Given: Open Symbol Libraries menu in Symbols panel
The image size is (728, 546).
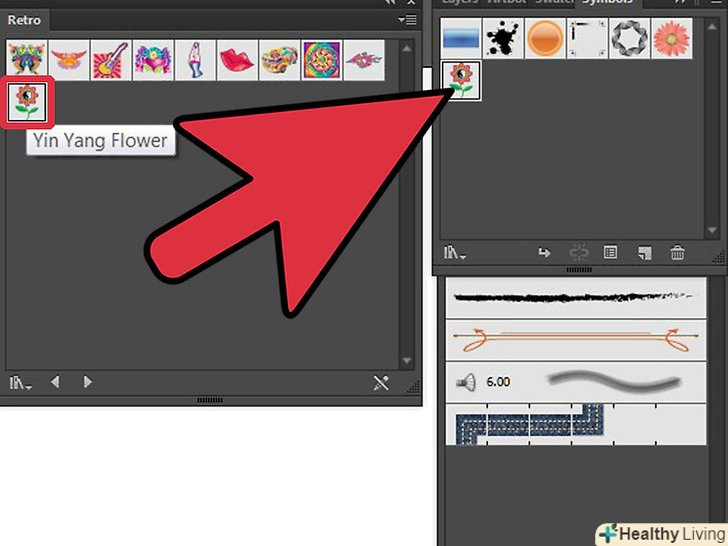Looking at the screenshot, I should pos(455,253).
